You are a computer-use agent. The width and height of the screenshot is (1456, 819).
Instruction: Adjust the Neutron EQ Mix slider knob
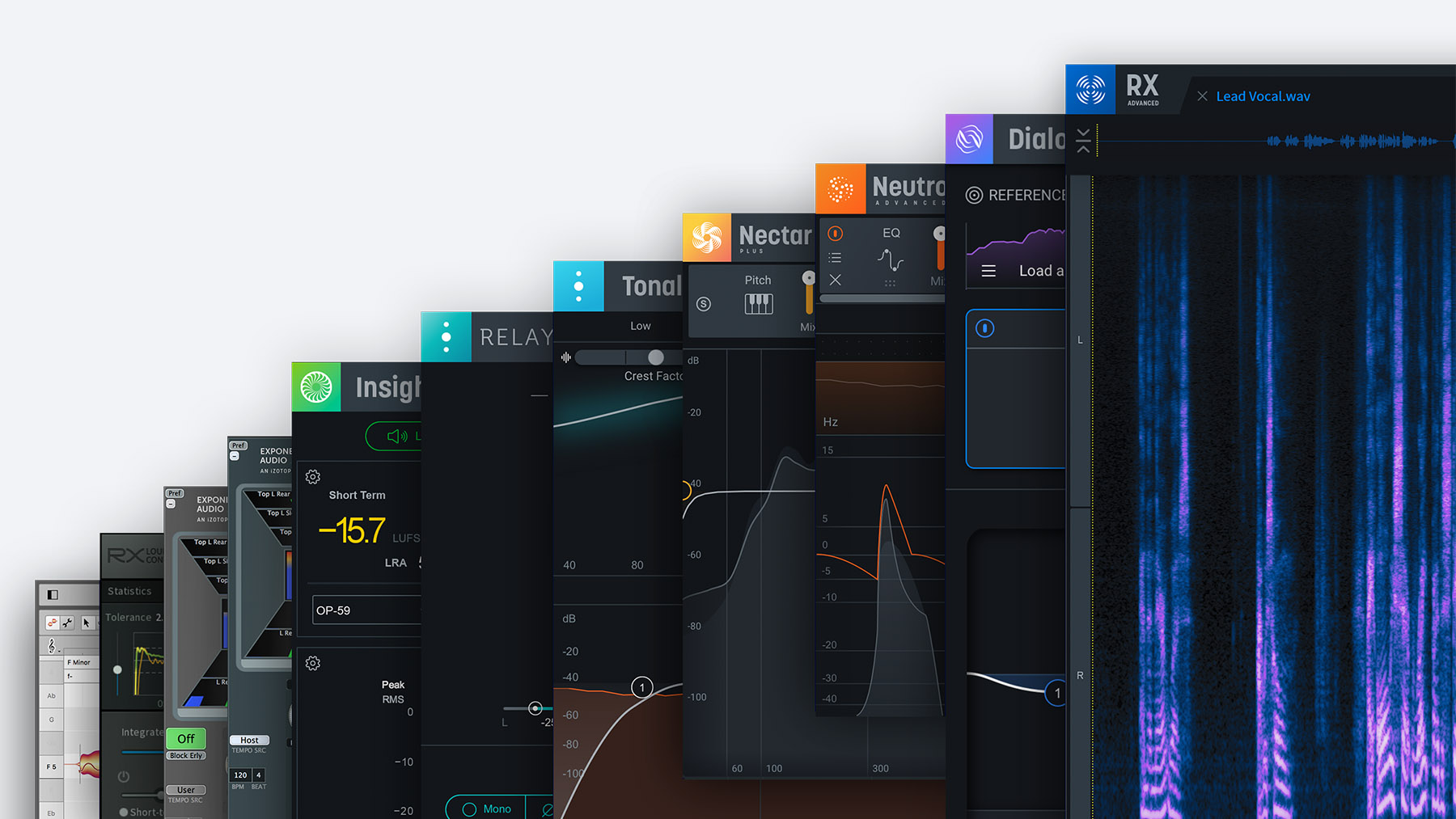pyautogui.click(x=939, y=234)
